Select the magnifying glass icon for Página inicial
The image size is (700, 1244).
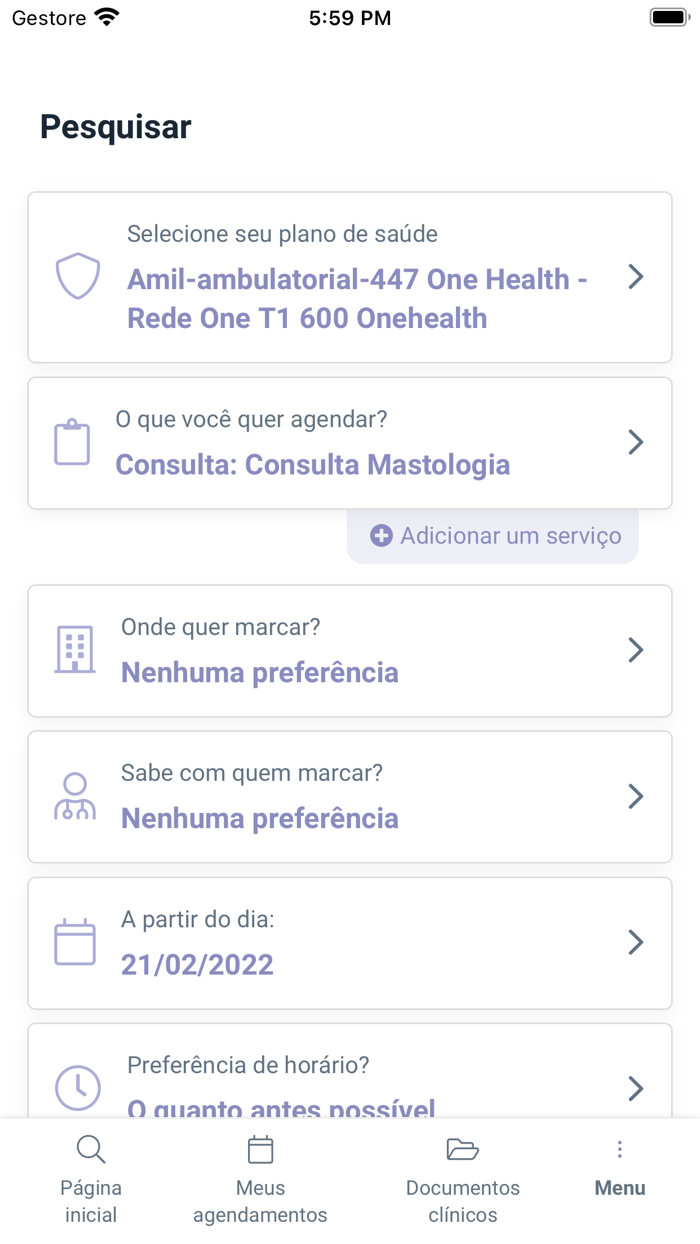[x=91, y=1149]
